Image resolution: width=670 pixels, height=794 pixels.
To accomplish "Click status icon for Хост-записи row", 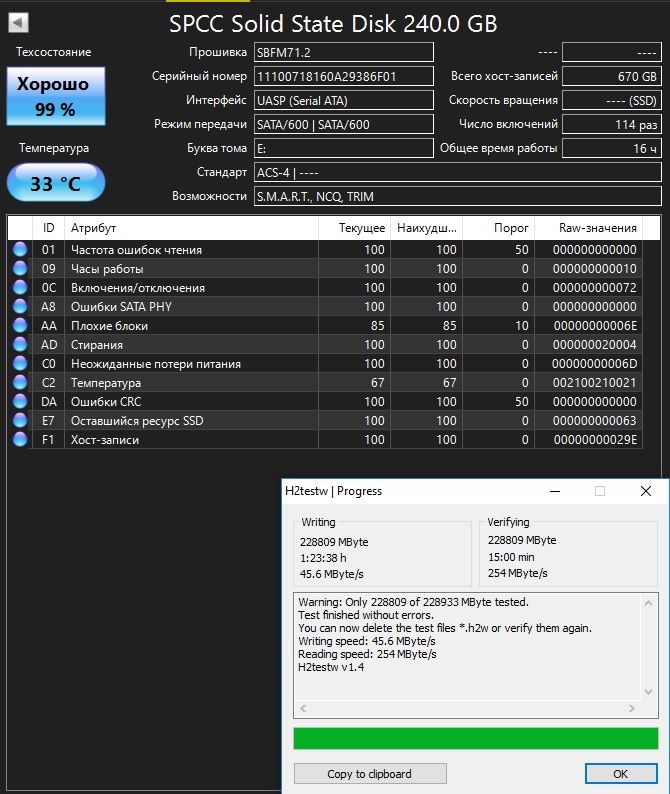I will click(20, 439).
